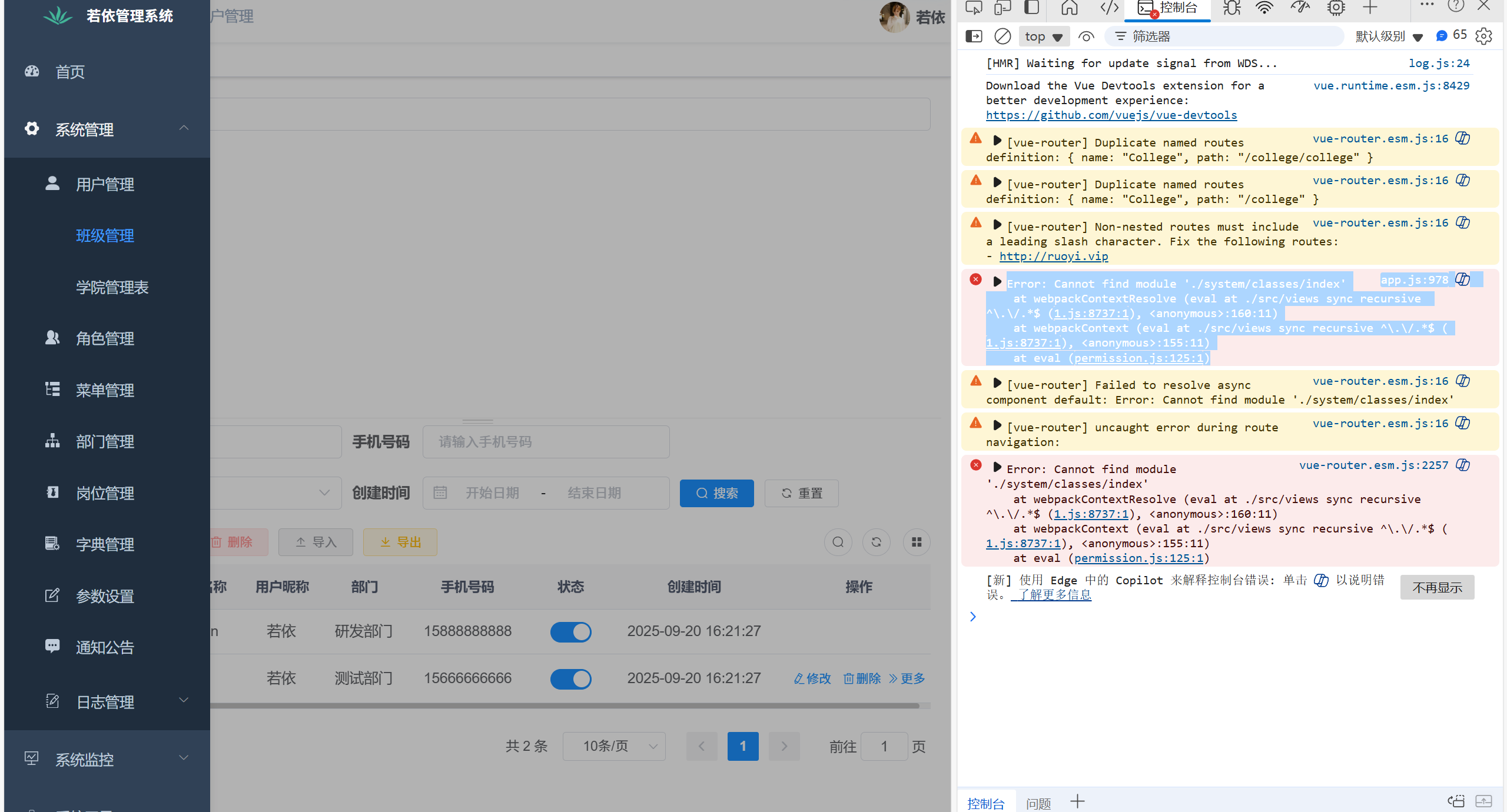Click the table refresh icon button
Viewport: 1507px width, 812px height.
pos(876,542)
